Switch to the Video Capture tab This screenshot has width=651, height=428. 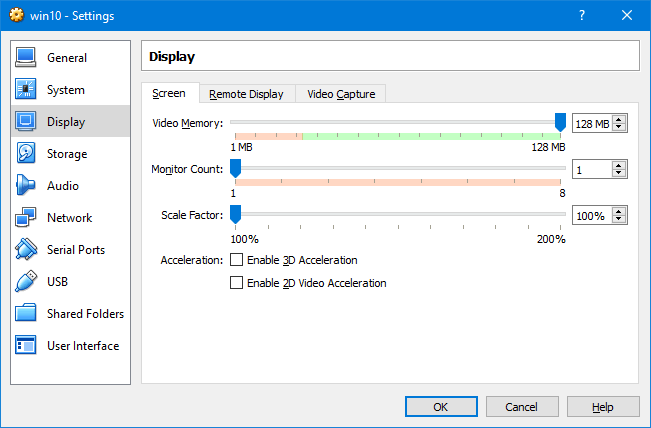[x=341, y=94]
